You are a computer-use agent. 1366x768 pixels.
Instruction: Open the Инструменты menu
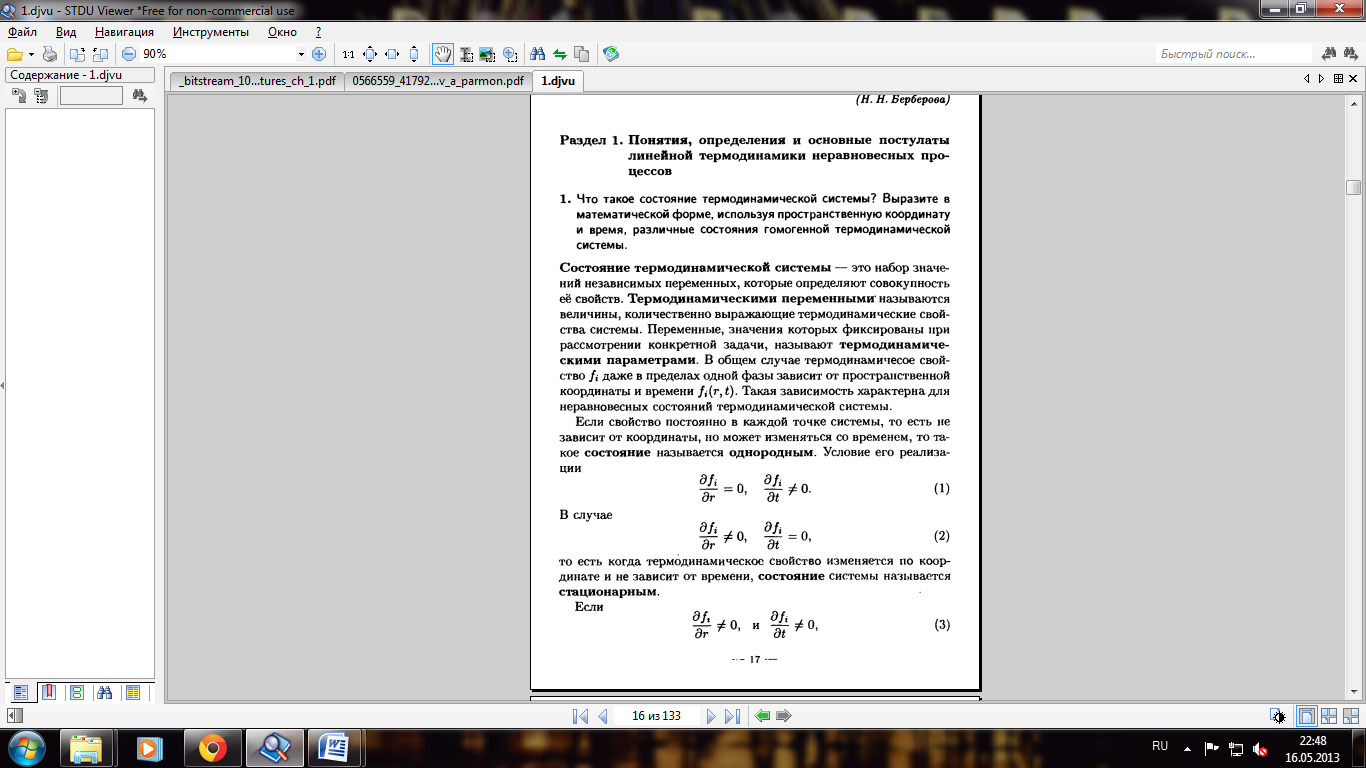coord(211,32)
